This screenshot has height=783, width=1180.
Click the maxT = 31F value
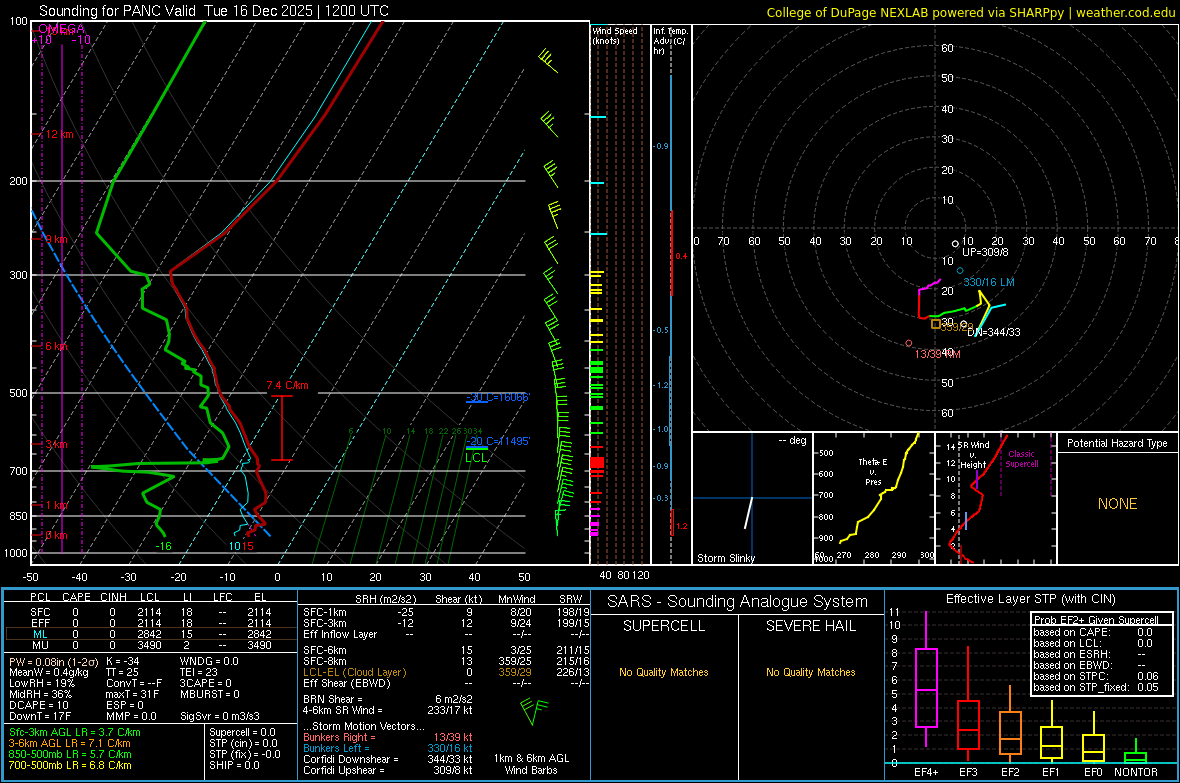132,694
